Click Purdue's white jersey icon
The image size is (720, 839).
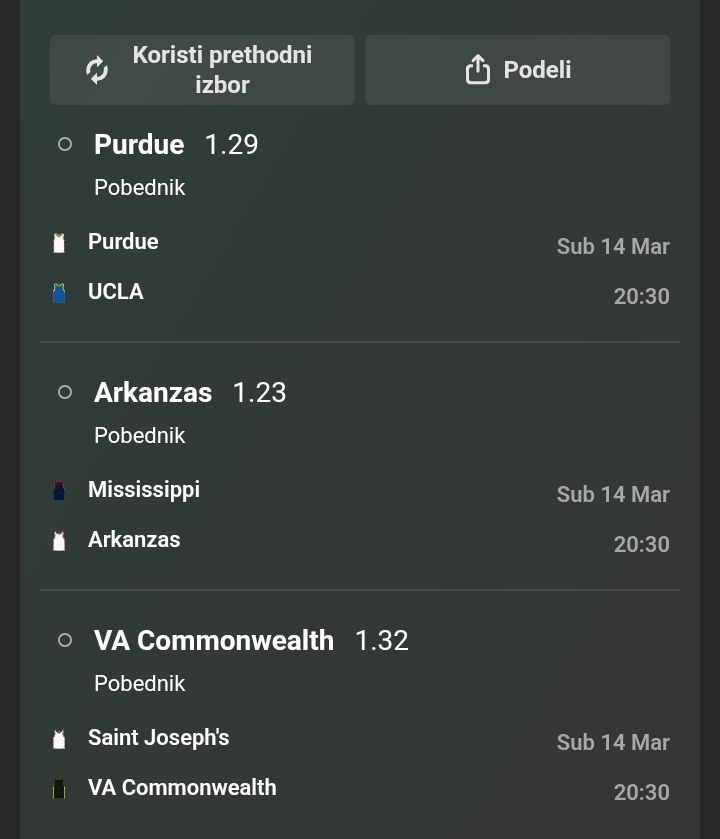click(59, 243)
